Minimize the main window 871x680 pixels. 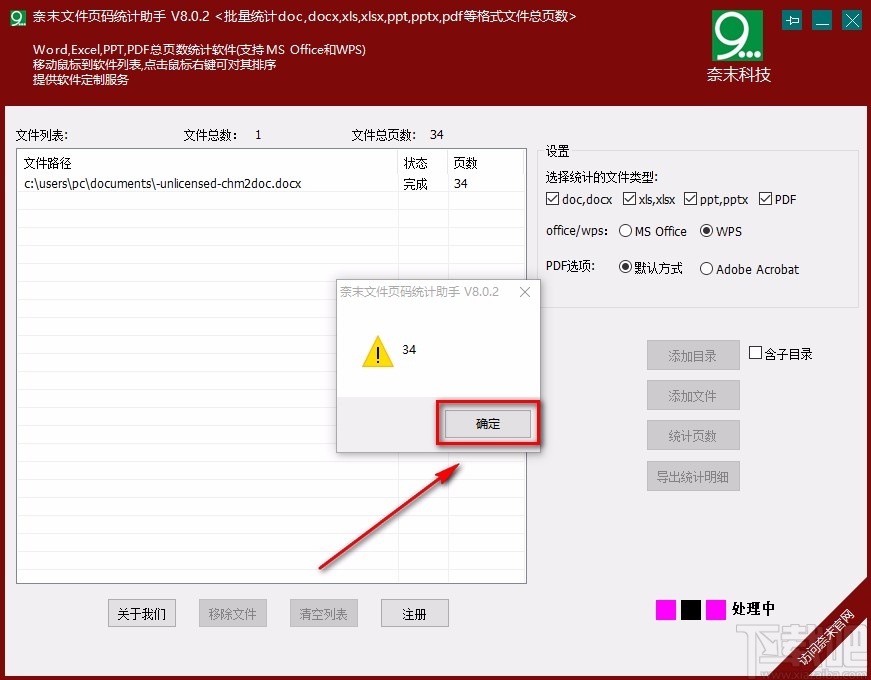point(822,21)
